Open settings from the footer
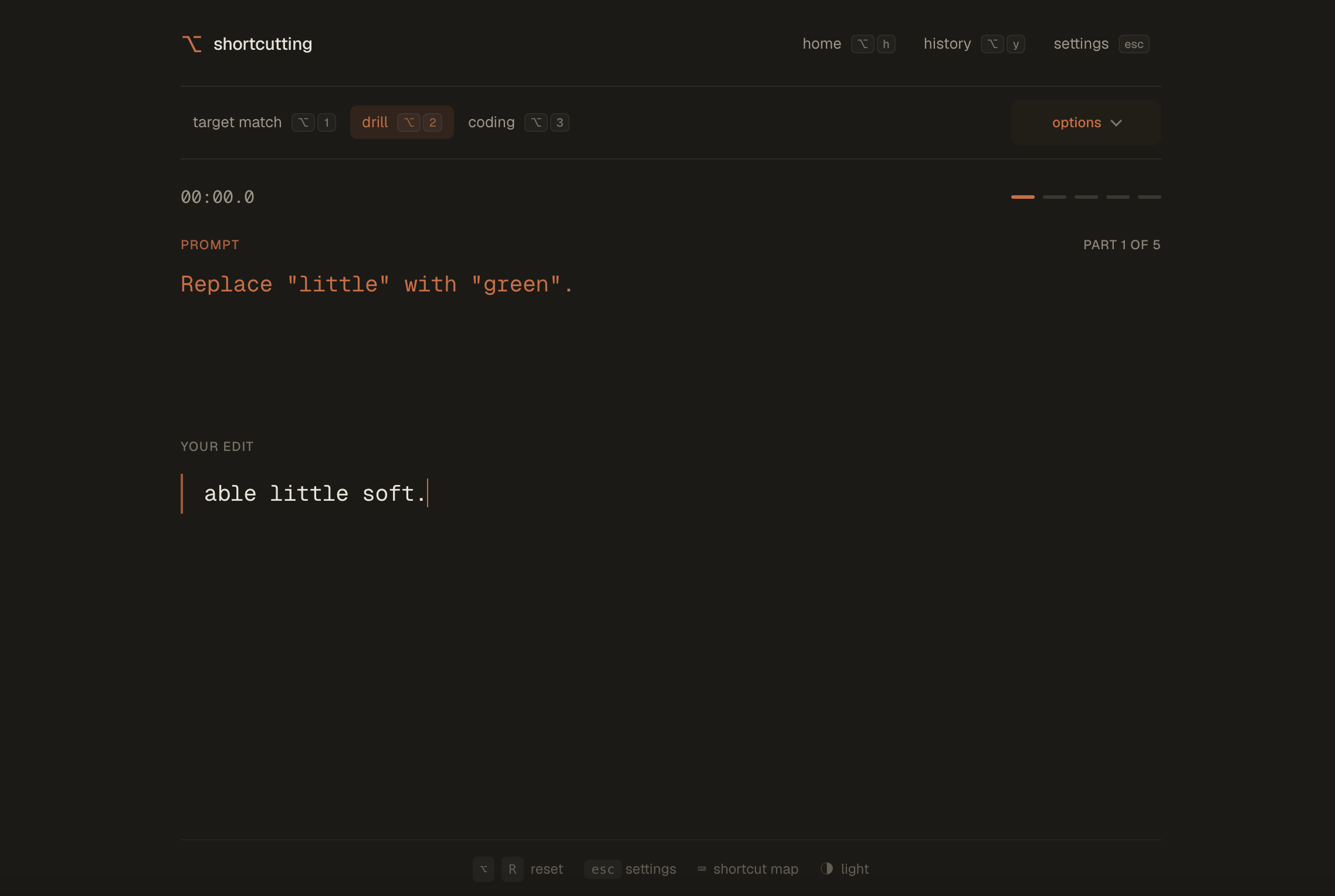 tap(650, 869)
